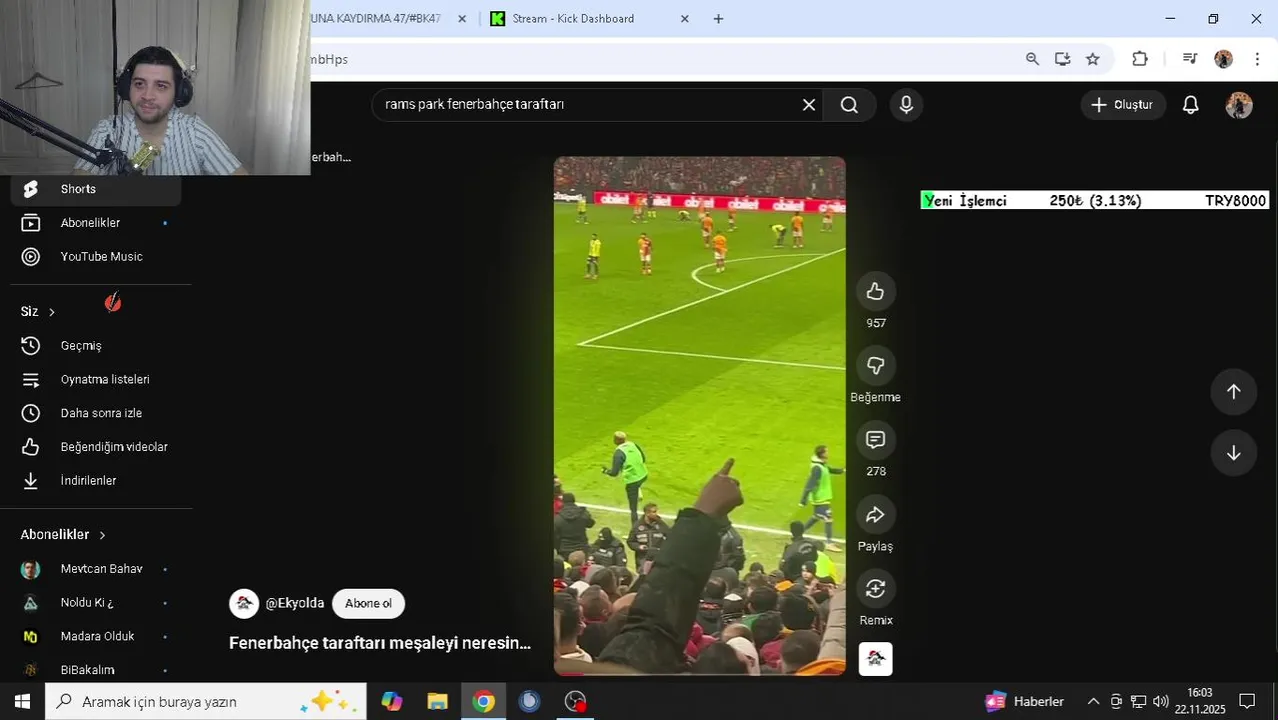The height and width of the screenshot is (720, 1278).
Task: Dislike the short via Beğenme button
Action: [875, 366]
